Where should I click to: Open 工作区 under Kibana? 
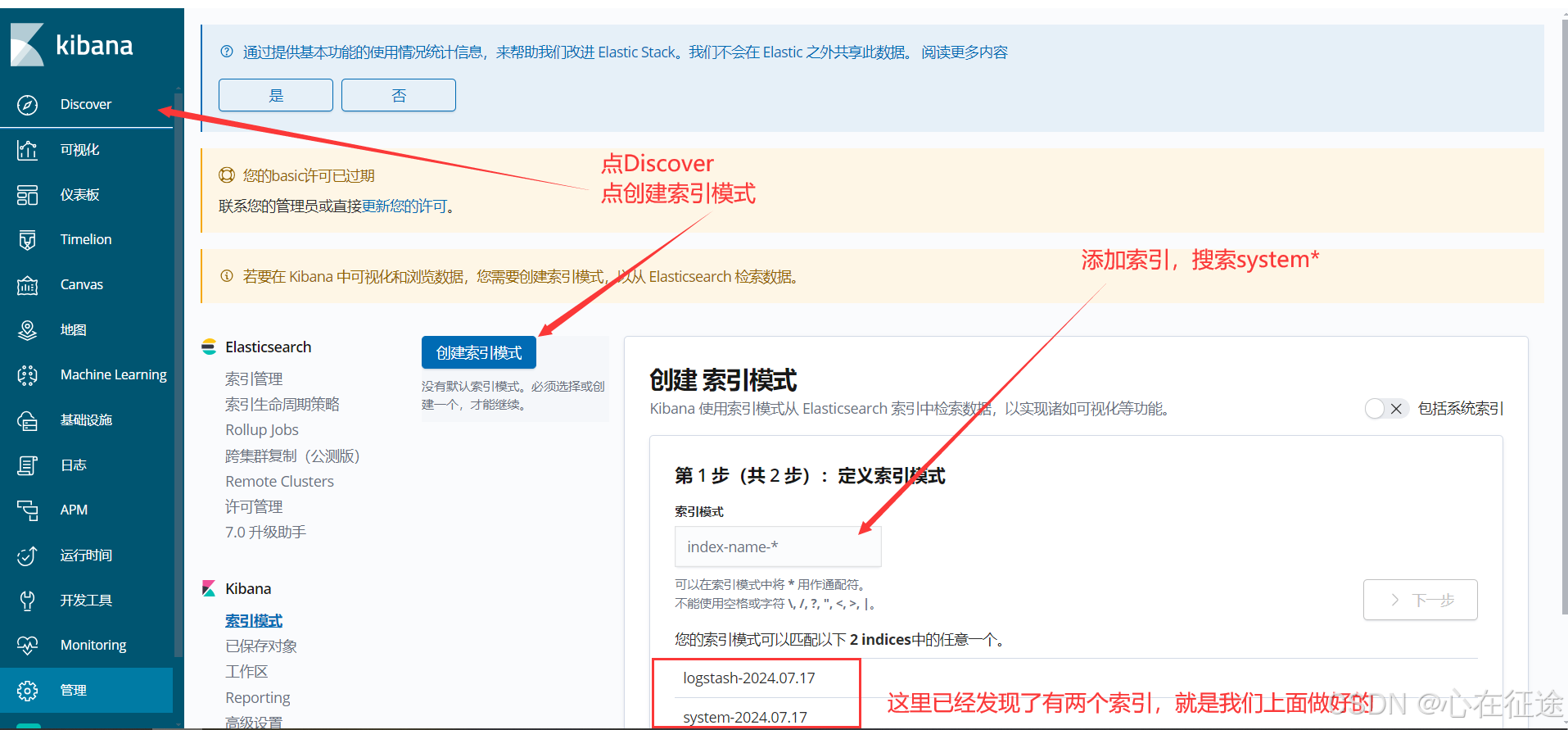coord(246,672)
